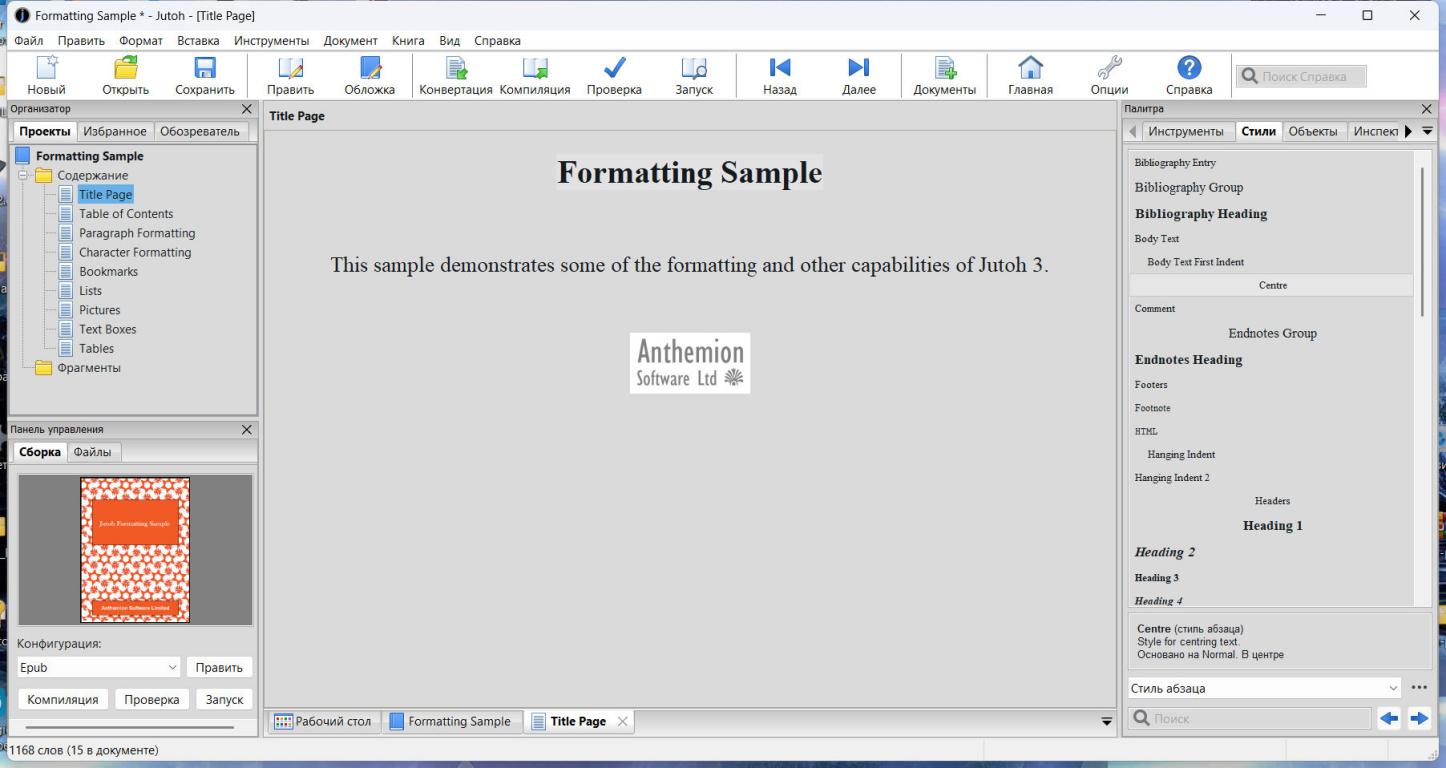Click the Конвертация toolbar icon
The image size is (1446, 768).
455,68
